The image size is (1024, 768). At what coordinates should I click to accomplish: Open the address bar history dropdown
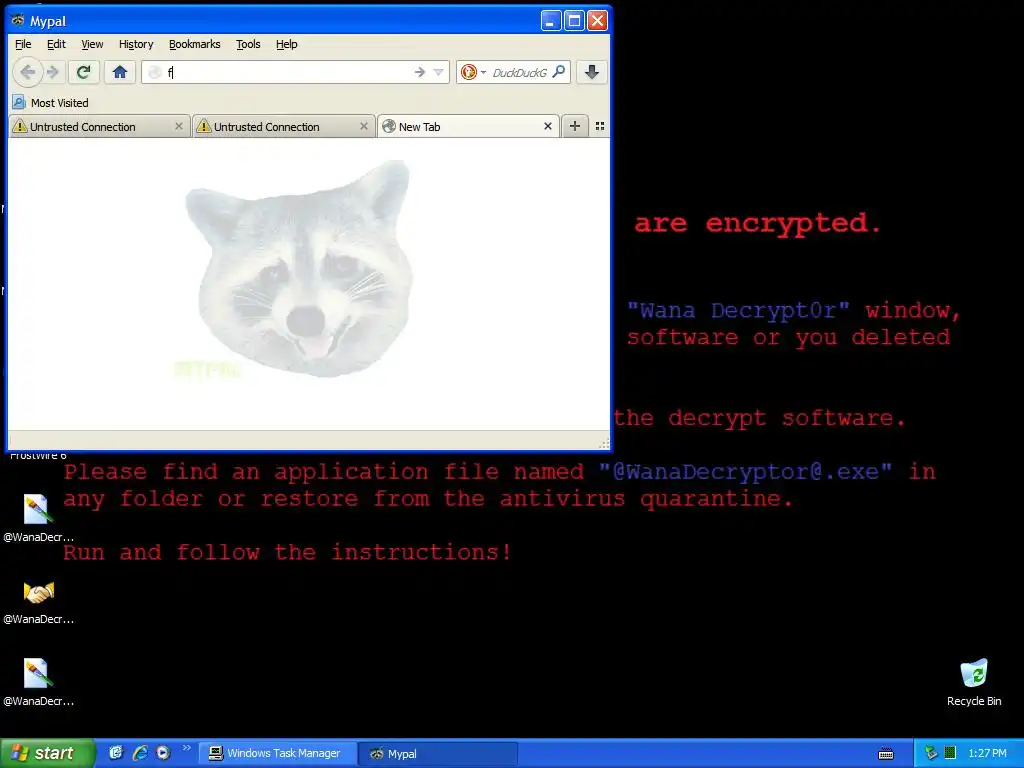[x=439, y=72]
